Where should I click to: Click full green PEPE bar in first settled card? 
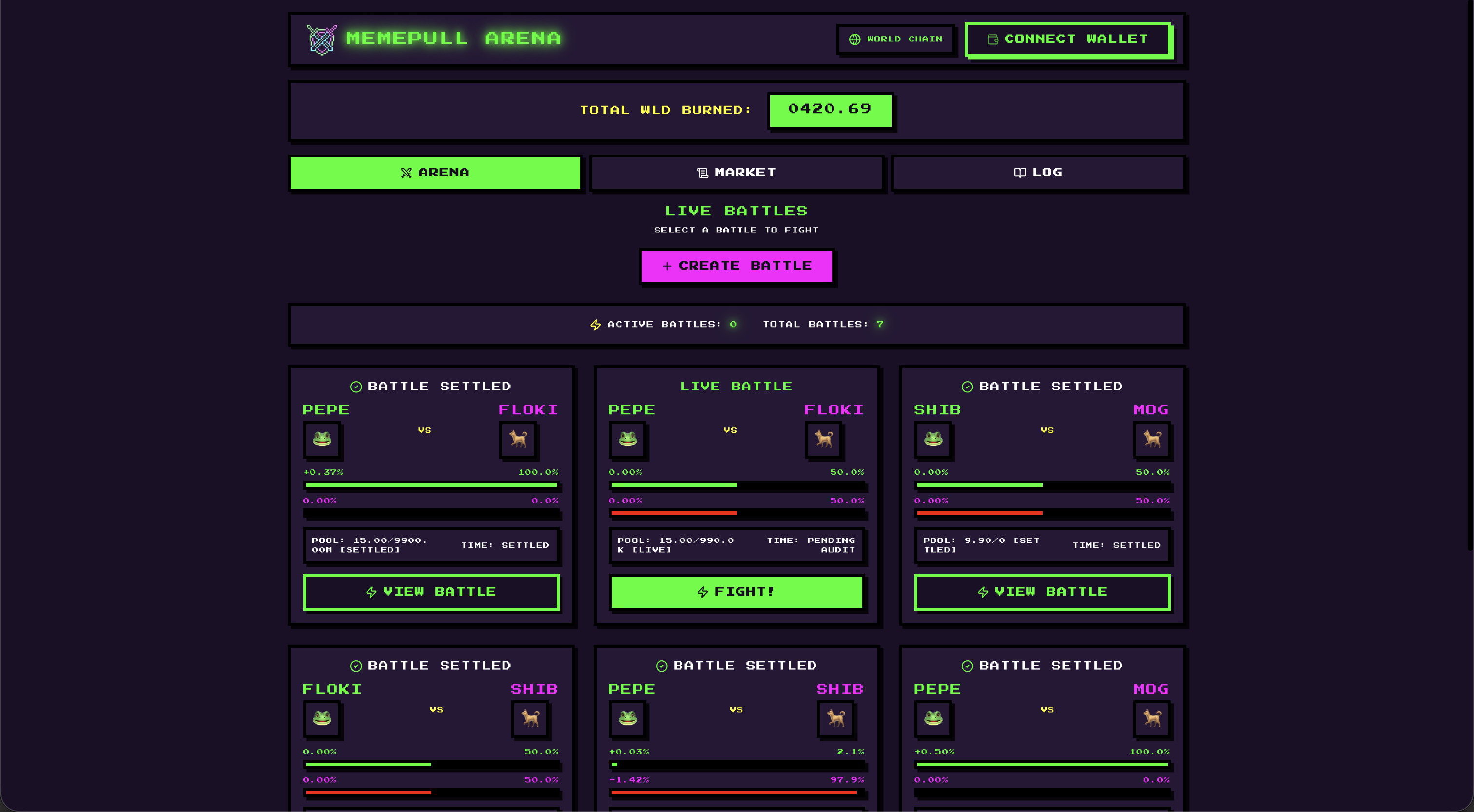[x=431, y=486]
